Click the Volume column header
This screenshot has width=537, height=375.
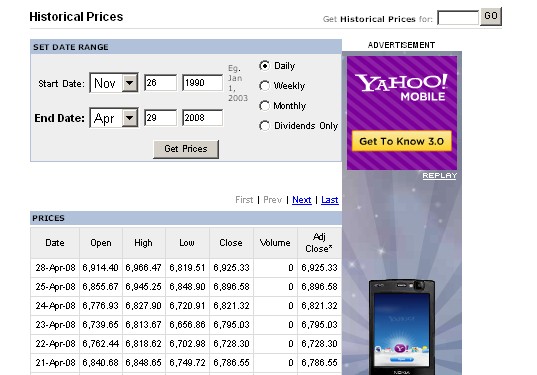275,243
